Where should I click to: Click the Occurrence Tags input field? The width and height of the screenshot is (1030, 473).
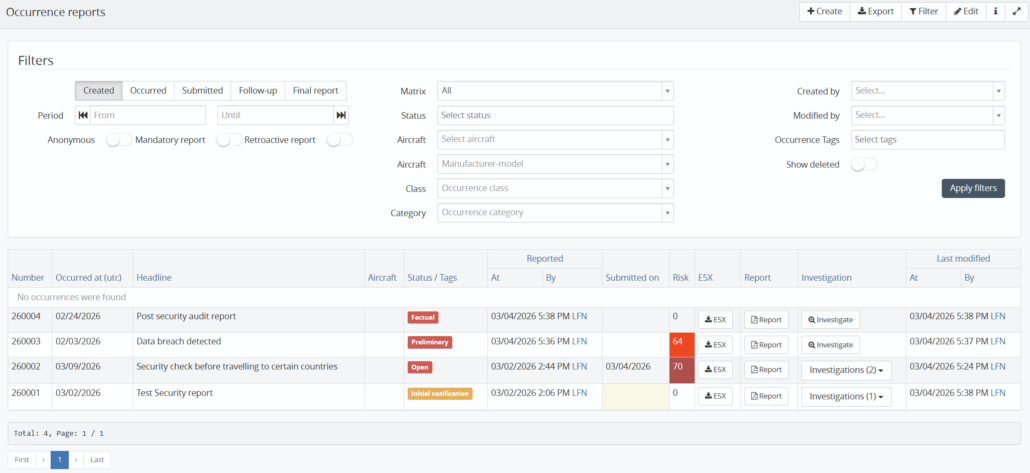click(x=927, y=140)
